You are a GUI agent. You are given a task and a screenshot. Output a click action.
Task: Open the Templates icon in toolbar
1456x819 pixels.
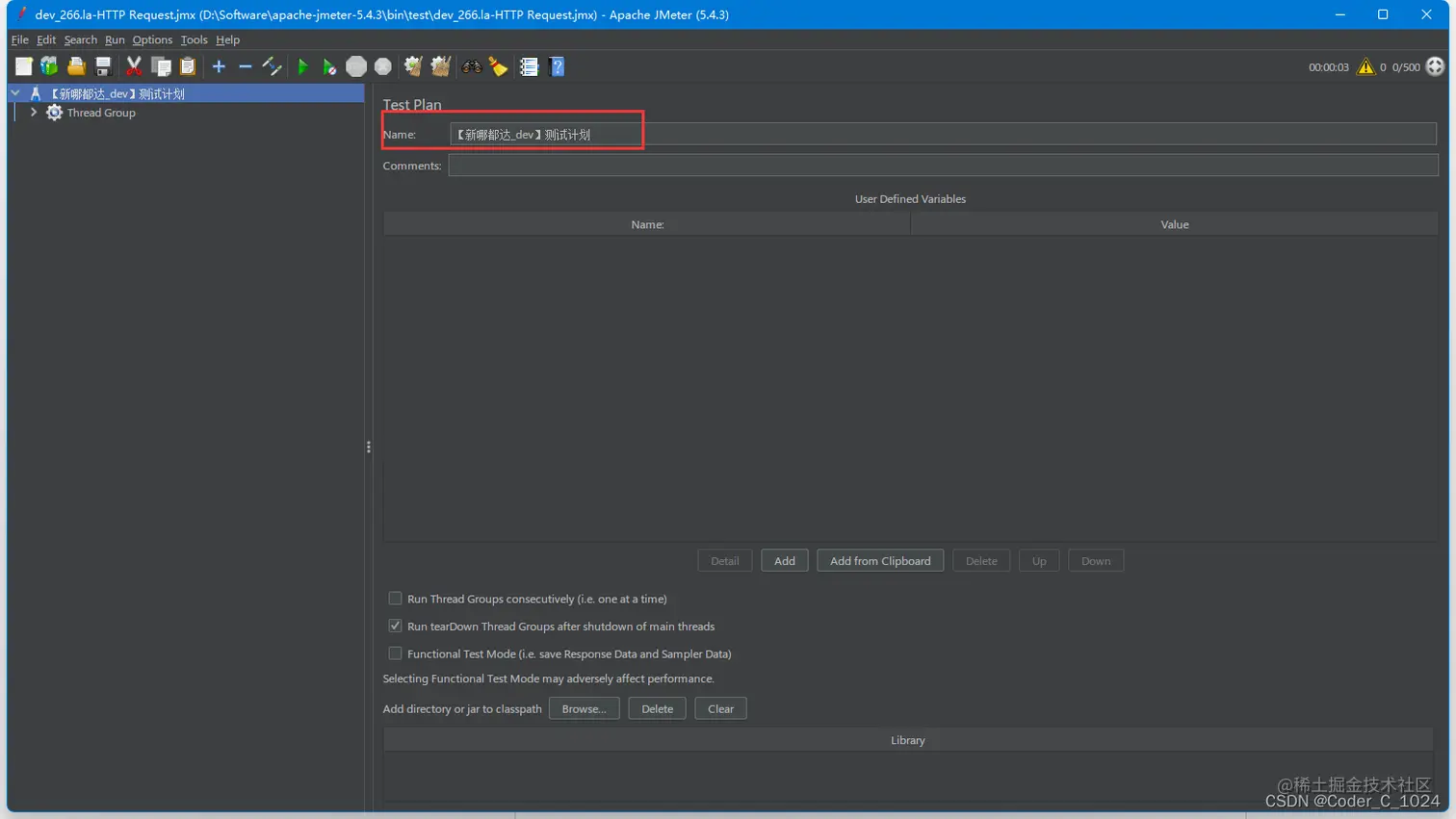click(49, 66)
